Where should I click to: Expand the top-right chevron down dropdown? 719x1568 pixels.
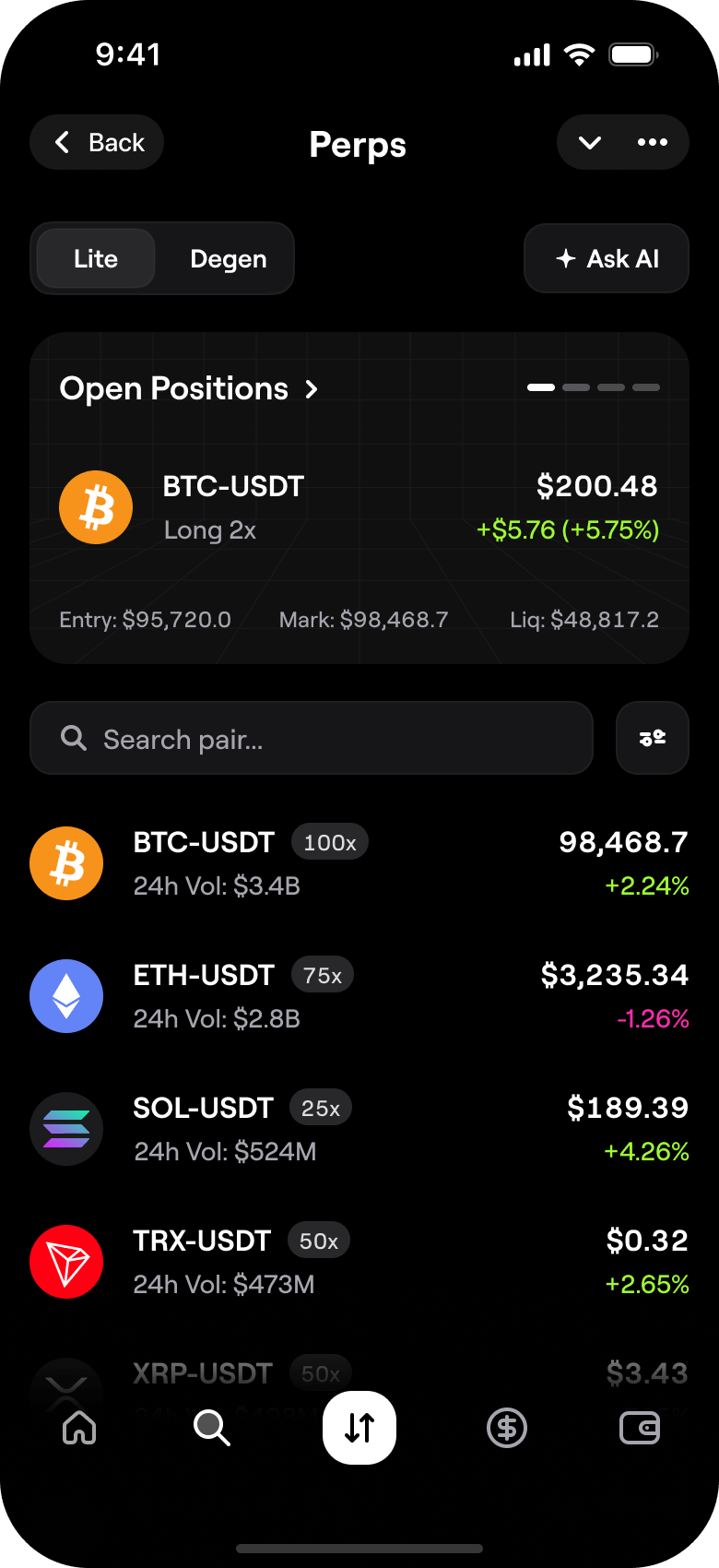pos(590,142)
